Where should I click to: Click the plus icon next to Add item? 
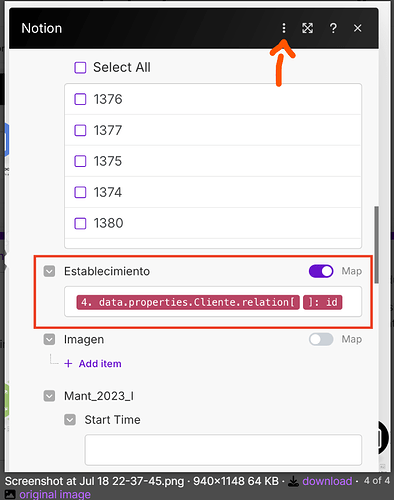(68, 363)
